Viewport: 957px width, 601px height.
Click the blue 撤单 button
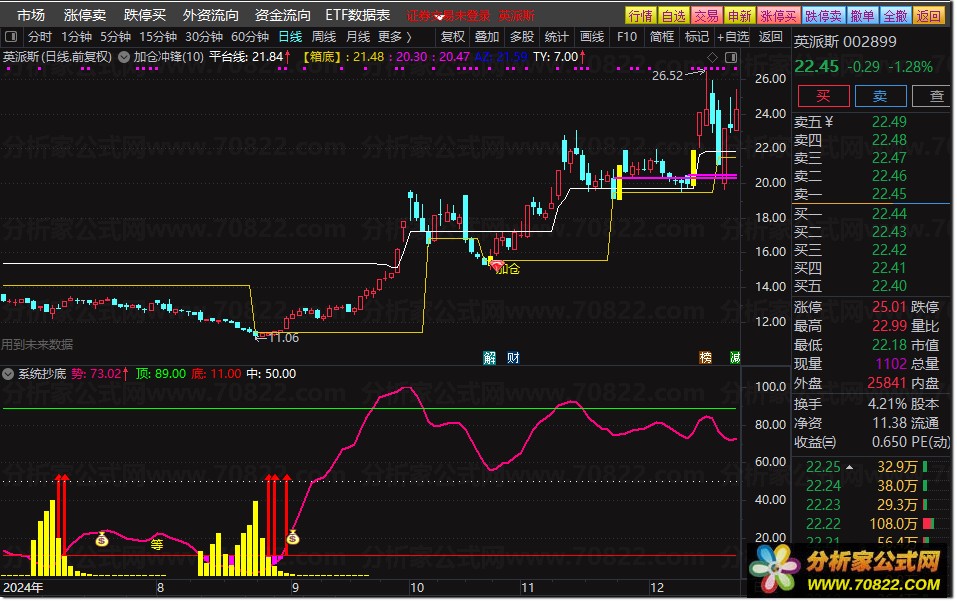tap(862, 16)
